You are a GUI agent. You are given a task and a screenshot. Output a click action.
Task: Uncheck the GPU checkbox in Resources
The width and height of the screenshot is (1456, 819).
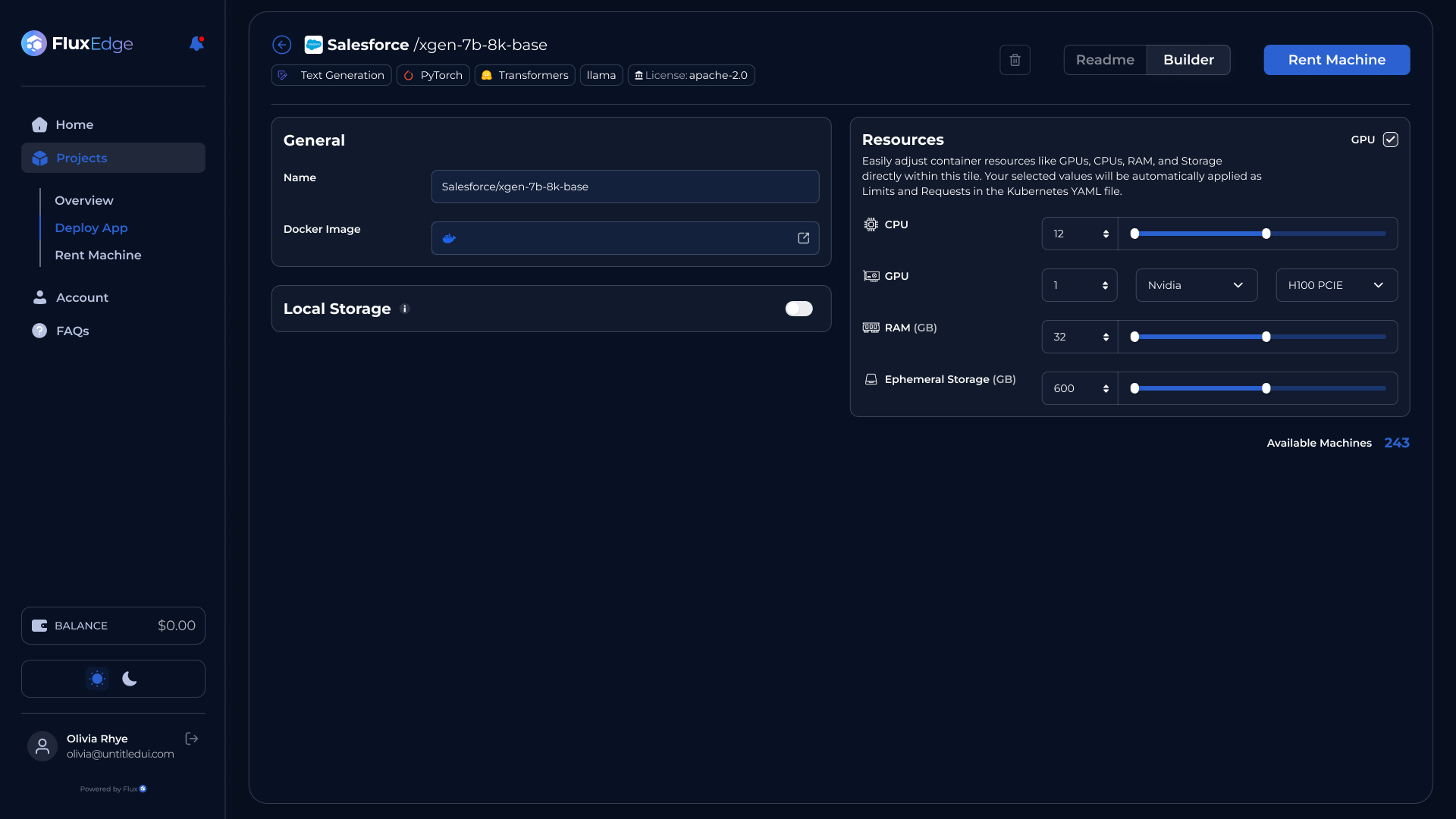[1390, 140]
